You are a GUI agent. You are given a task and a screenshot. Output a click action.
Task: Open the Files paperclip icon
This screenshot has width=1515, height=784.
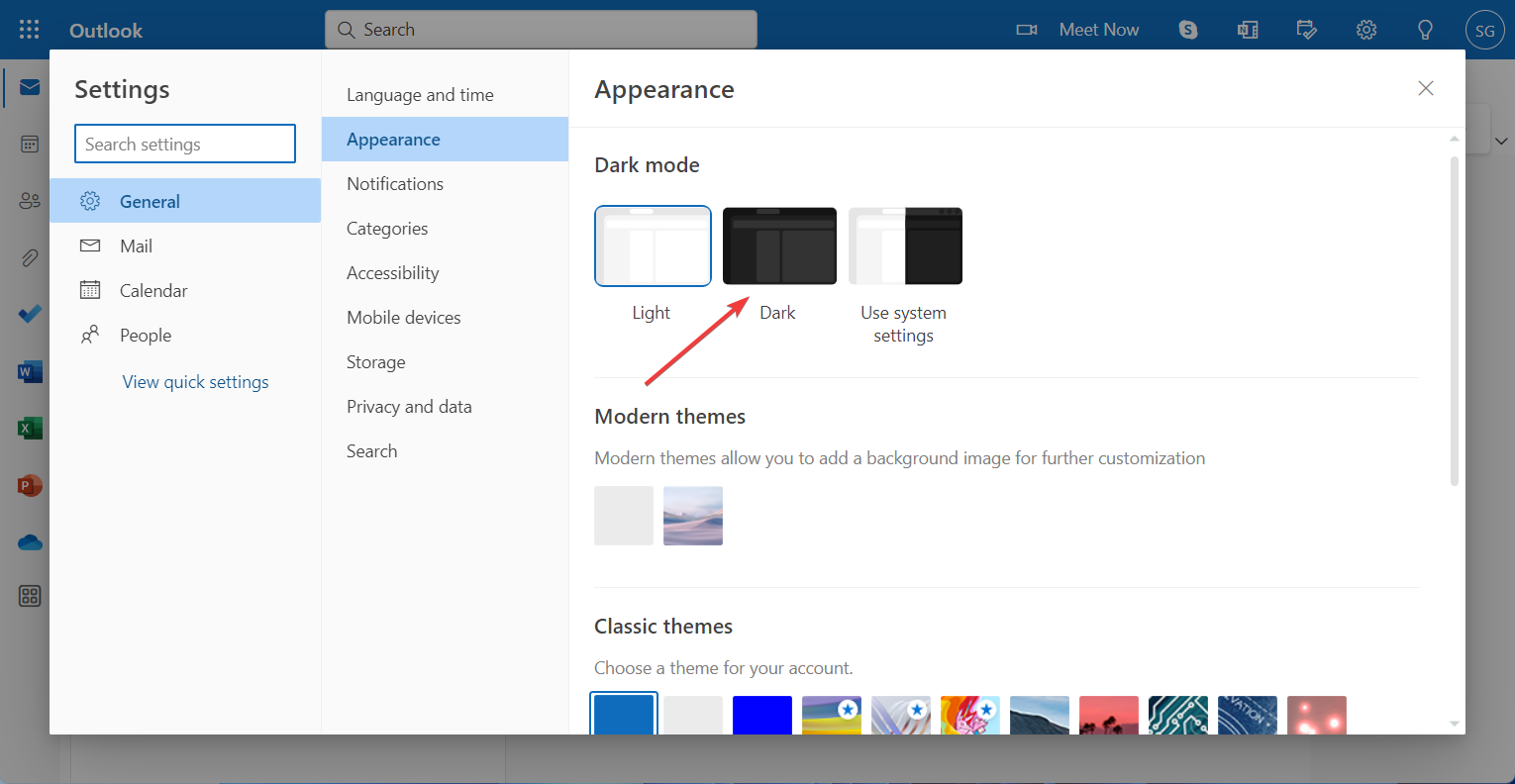tap(30, 258)
